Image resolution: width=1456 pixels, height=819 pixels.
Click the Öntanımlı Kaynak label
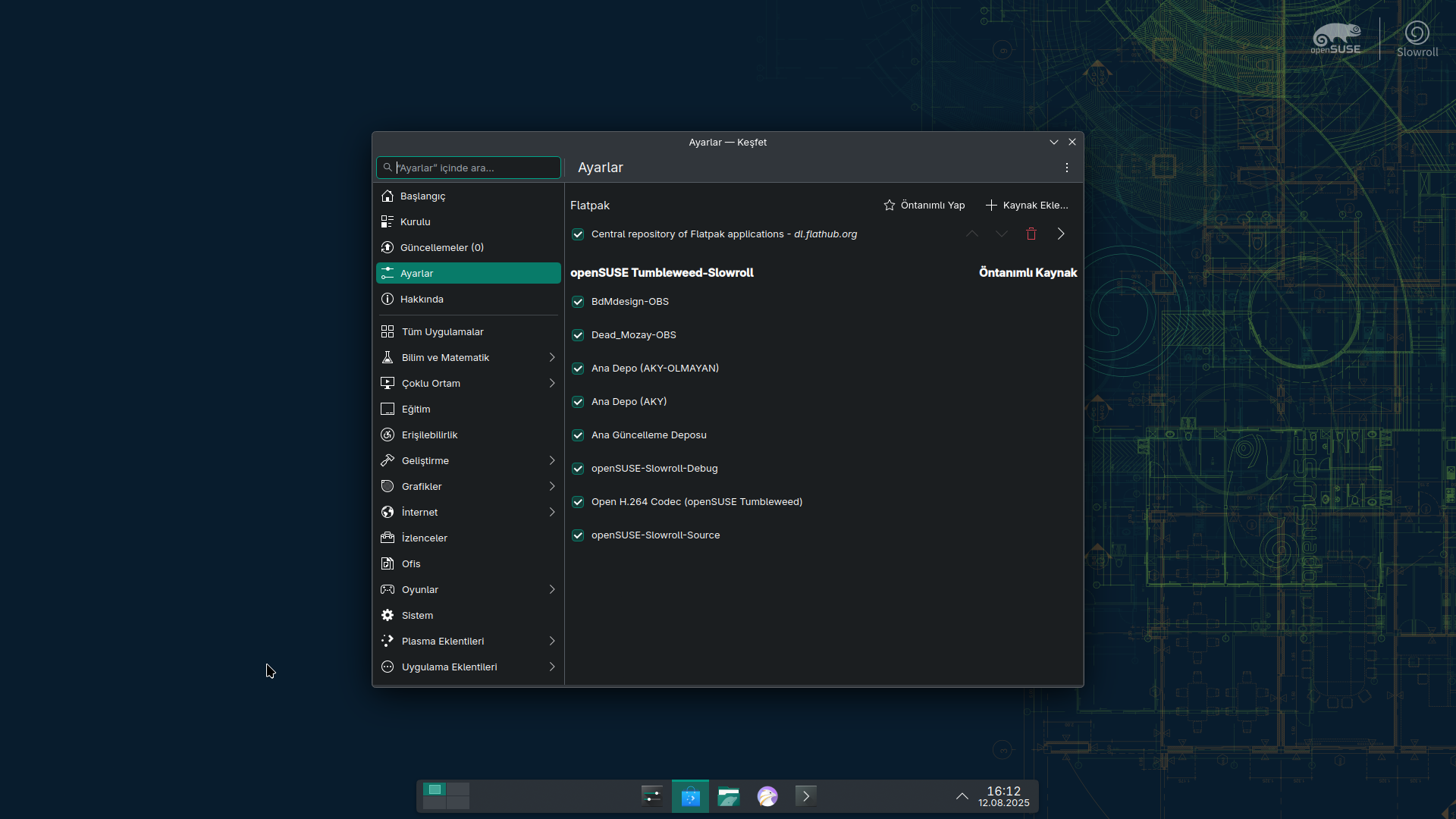click(x=1028, y=272)
